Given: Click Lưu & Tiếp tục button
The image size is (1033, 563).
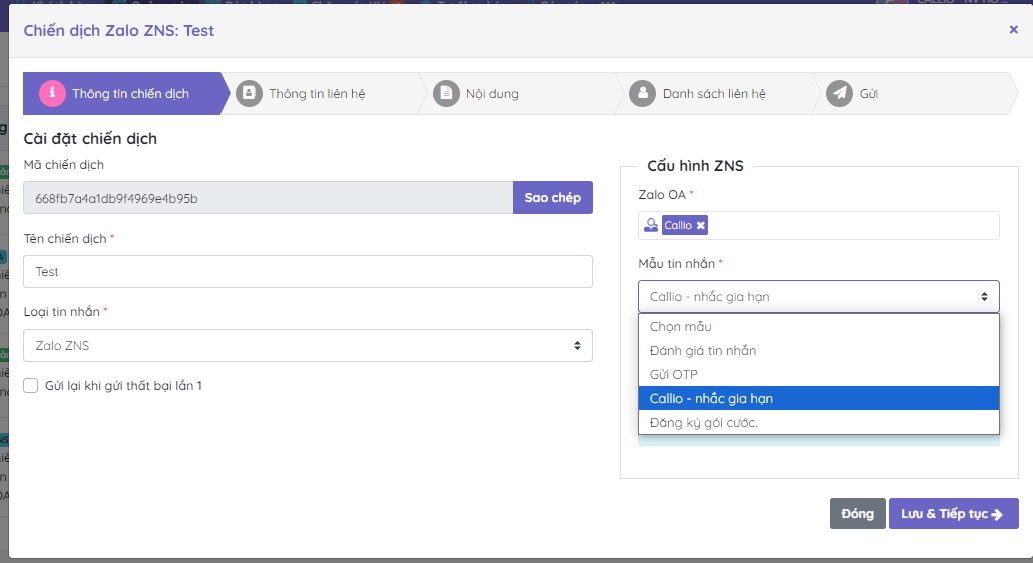Looking at the screenshot, I should pyautogui.click(x=953, y=514).
